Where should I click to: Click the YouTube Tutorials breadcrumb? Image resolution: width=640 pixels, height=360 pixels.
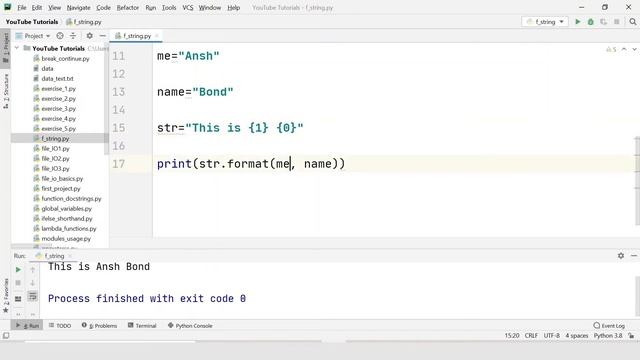click(x=32, y=22)
